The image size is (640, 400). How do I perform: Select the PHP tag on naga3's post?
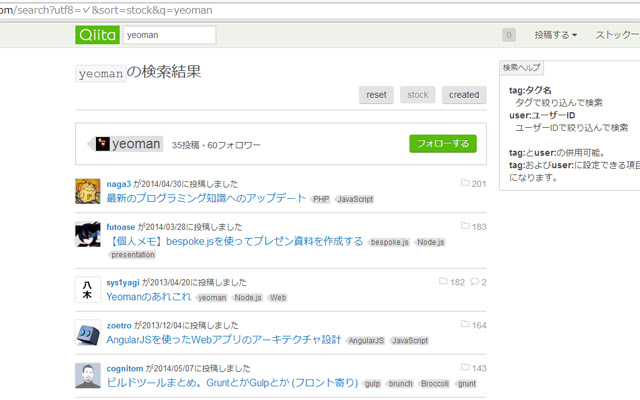[321, 199]
